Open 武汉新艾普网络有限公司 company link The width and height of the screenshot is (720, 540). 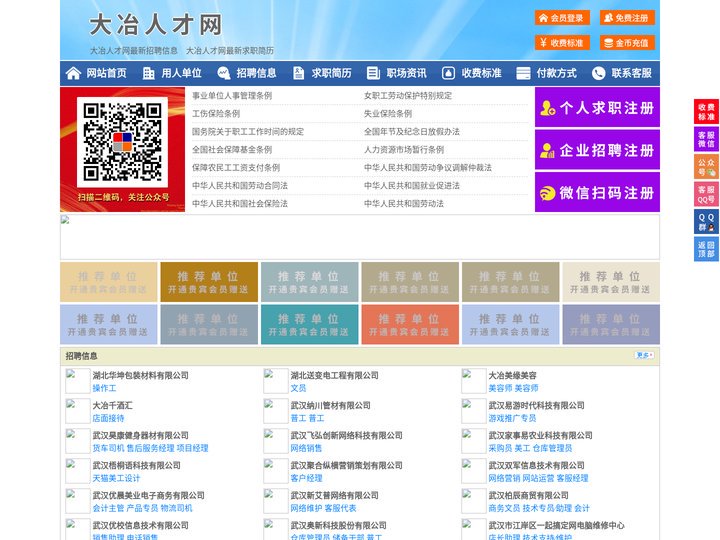(x=334, y=495)
